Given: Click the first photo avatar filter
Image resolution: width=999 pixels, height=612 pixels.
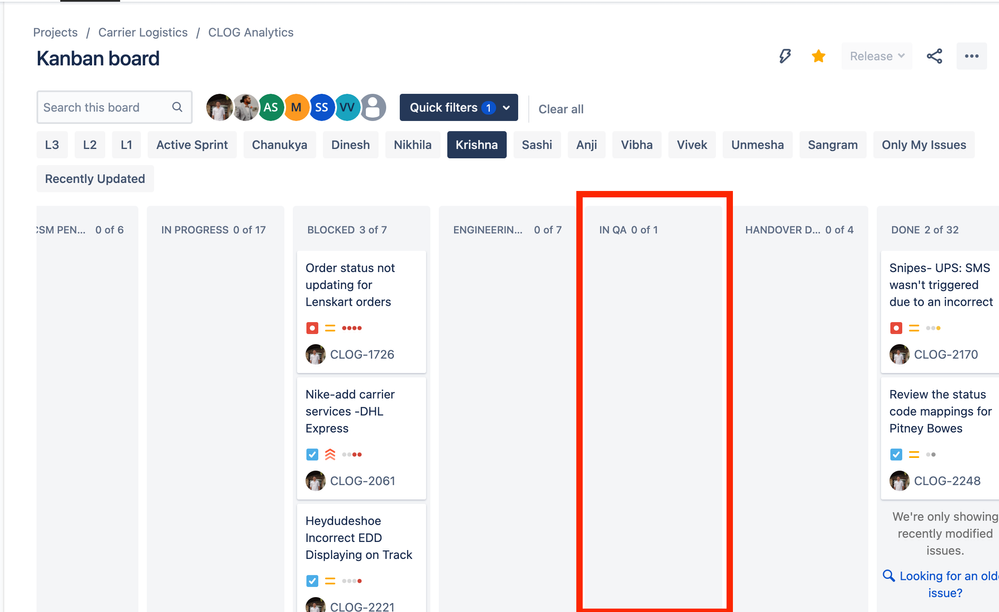Looking at the screenshot, I should tap(219, 107).
